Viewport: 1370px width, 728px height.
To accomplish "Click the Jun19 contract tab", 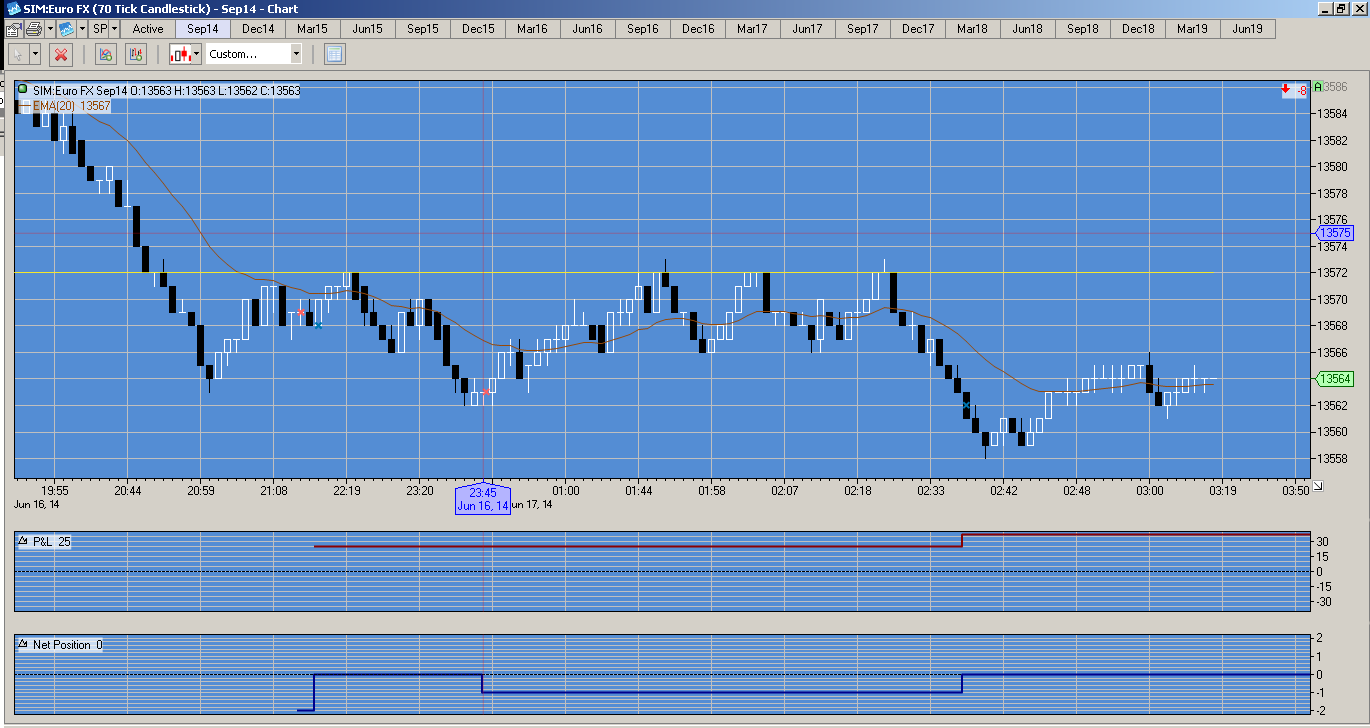I will (1248, 29).
